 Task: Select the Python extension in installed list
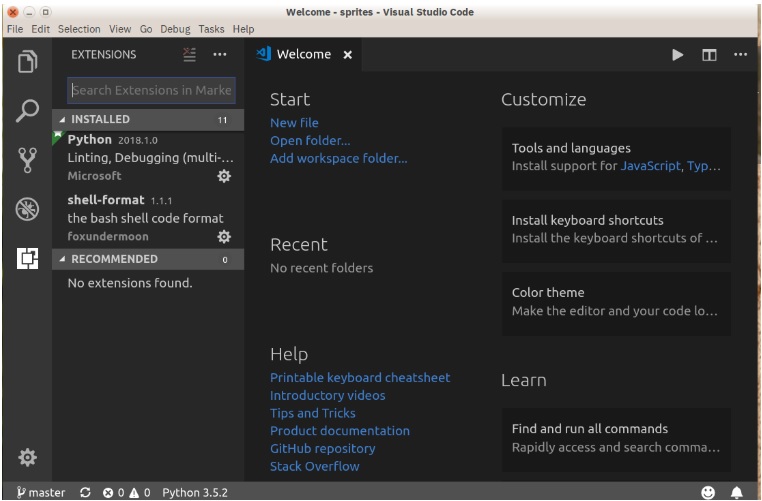[x=148, y=158]
